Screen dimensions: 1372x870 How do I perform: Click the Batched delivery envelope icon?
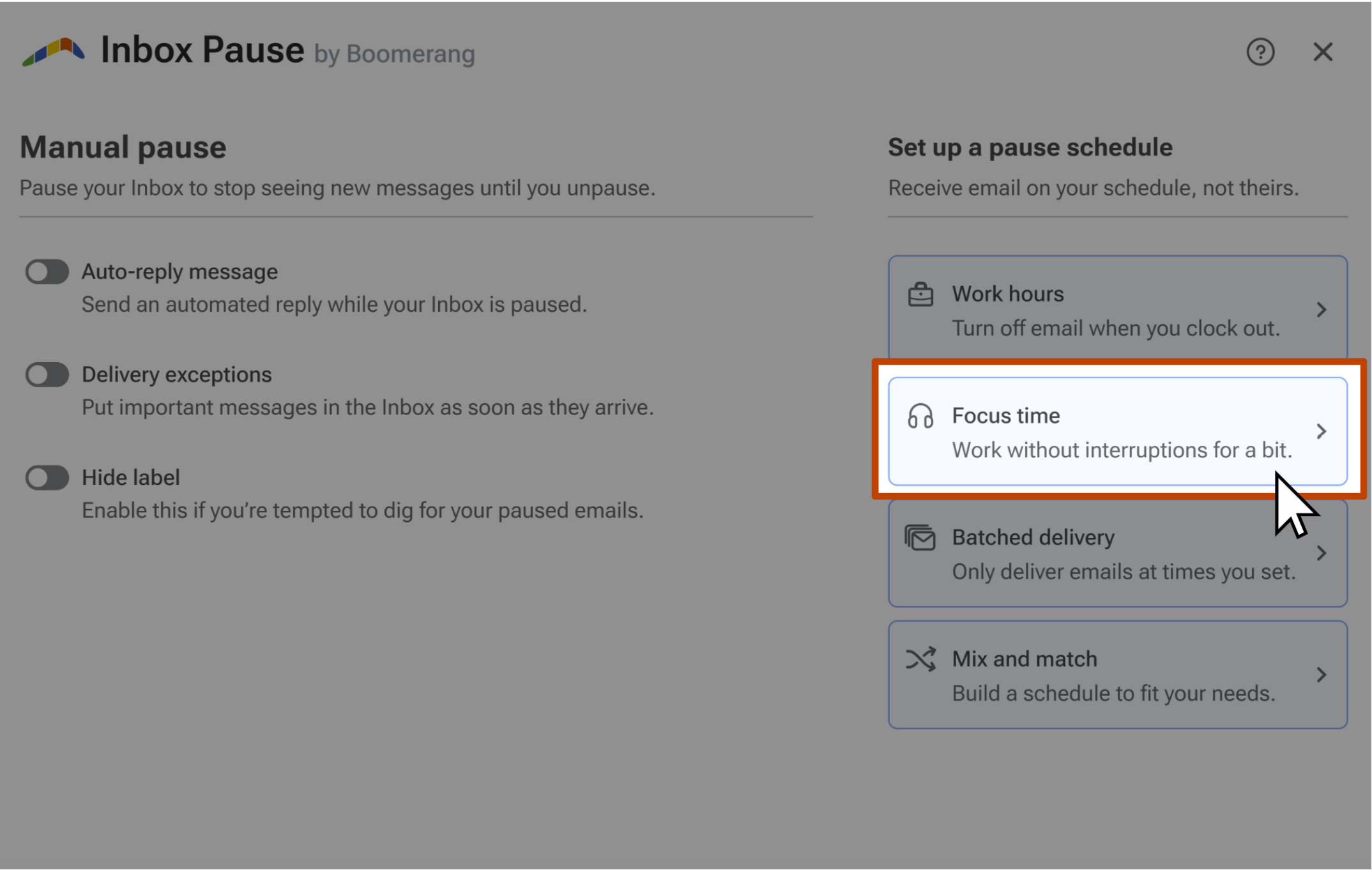coord(920,538)
